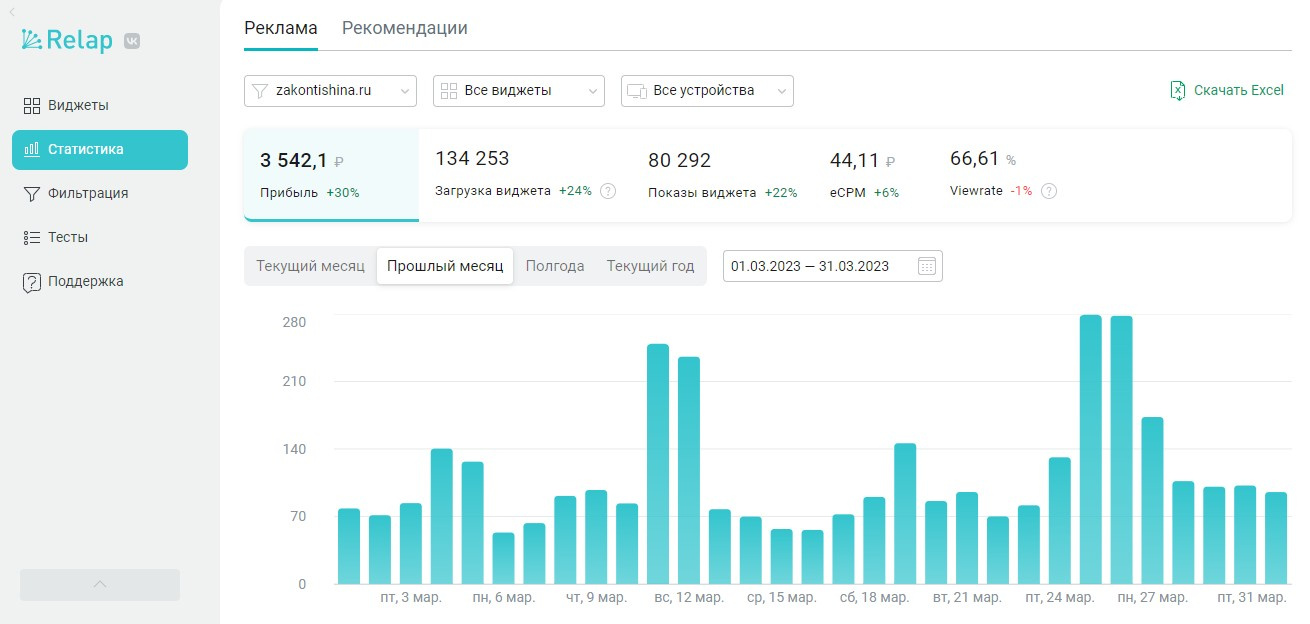
Task: Click help icon next to Viewrate
Action: (1049, 191)
